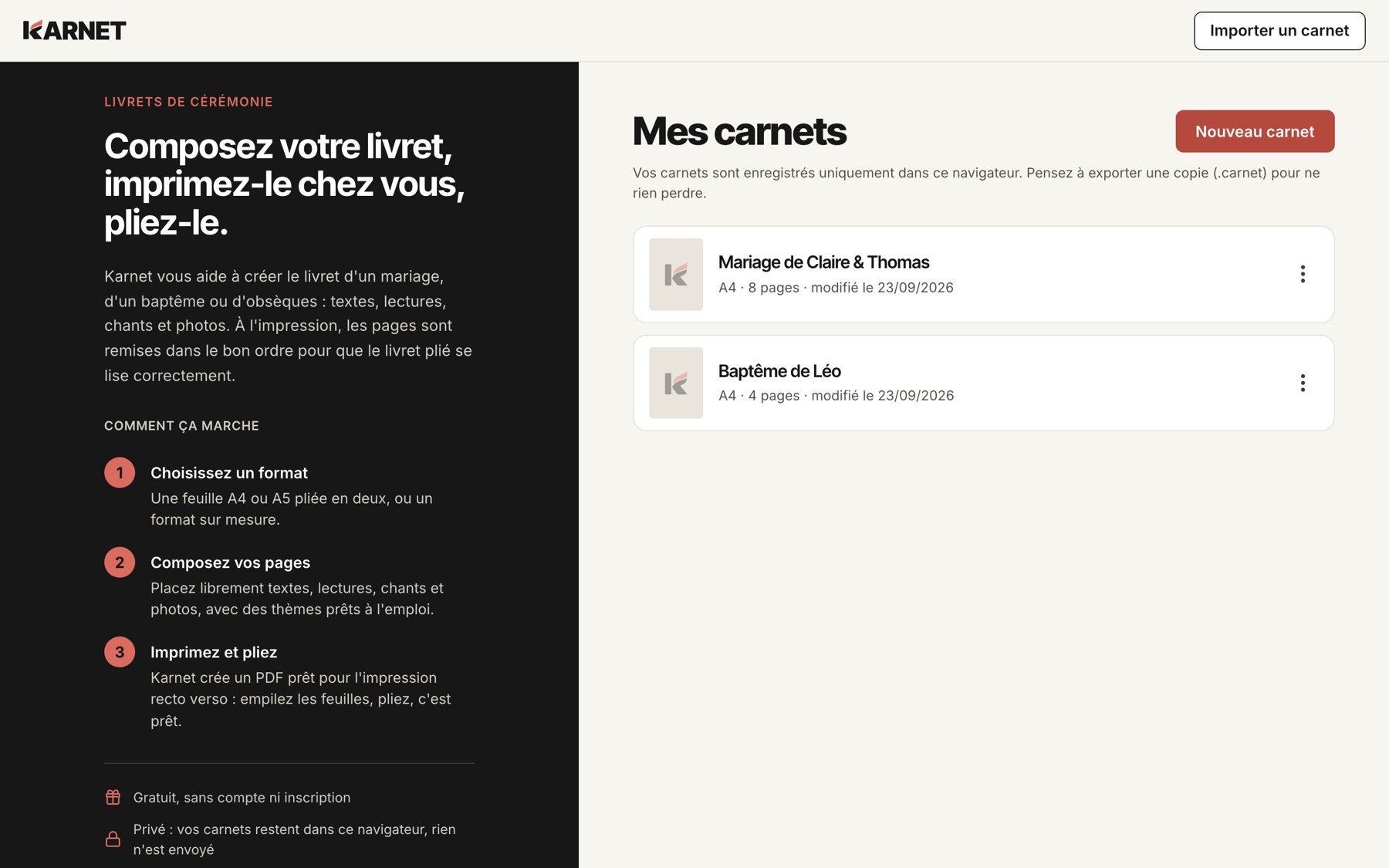
Task: Click the A4 · 4 pages details line
Action: (836, 396)
